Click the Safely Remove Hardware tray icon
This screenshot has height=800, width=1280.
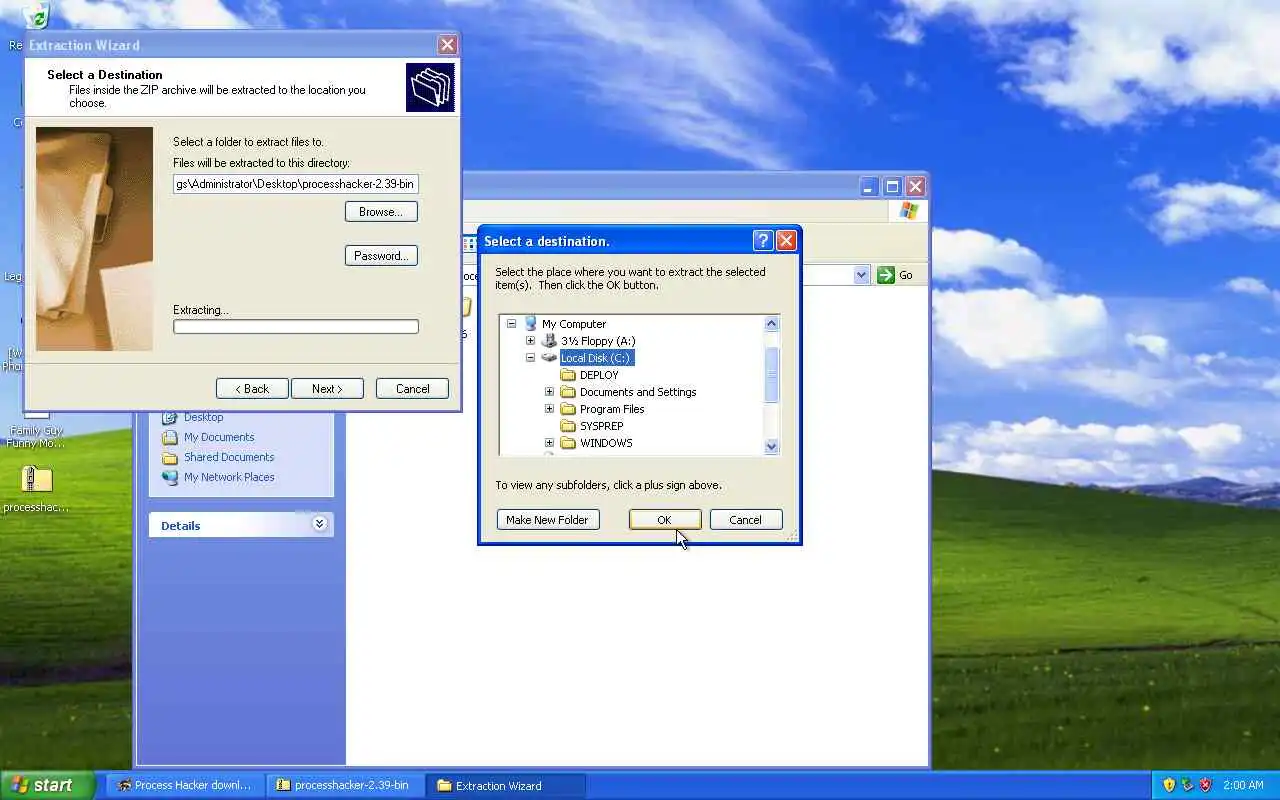[x=1187, y=785]
